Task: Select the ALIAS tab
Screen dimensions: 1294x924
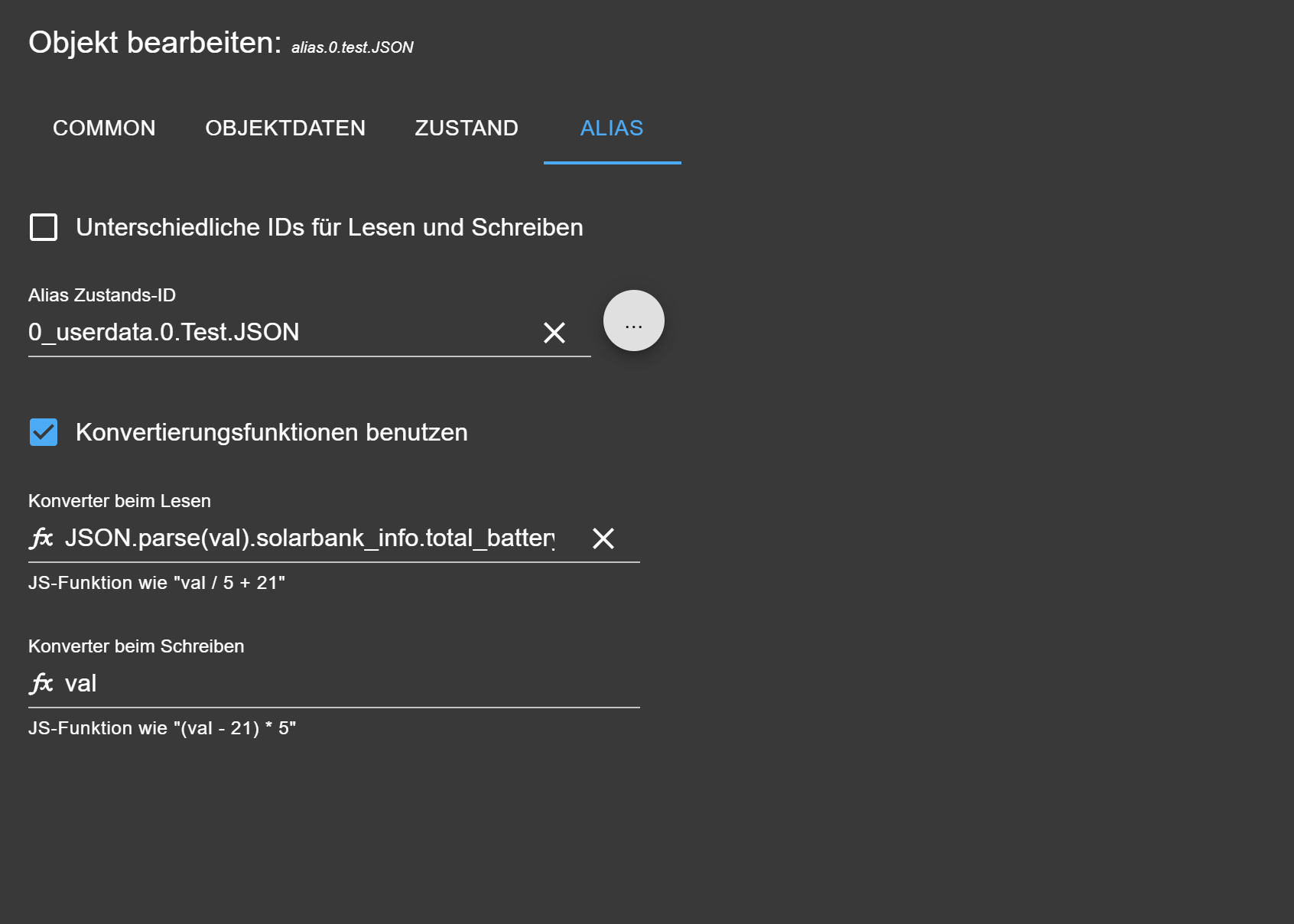Action: 612,128
